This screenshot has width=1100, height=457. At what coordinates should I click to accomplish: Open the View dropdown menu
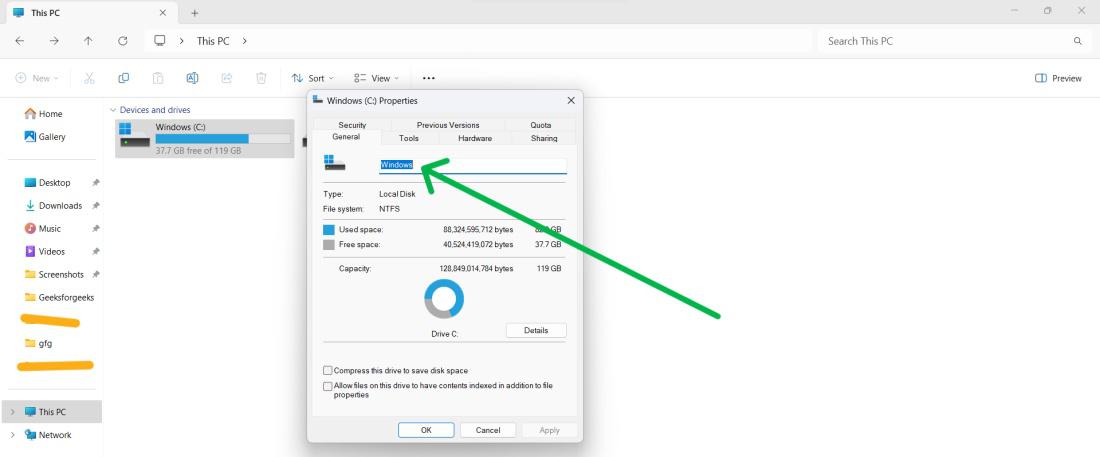(377, 78)
